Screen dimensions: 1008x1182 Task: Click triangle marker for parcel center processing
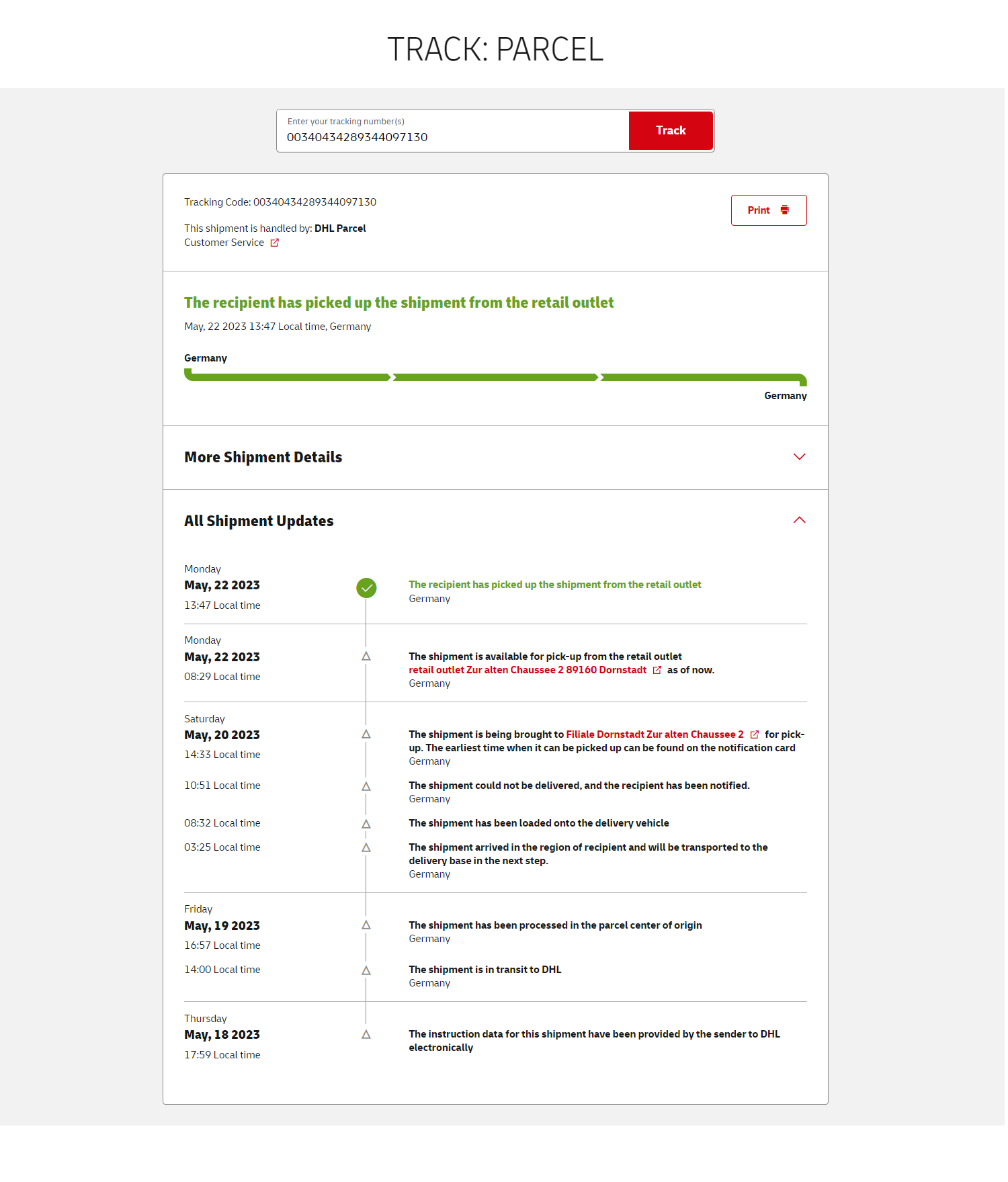366,925
